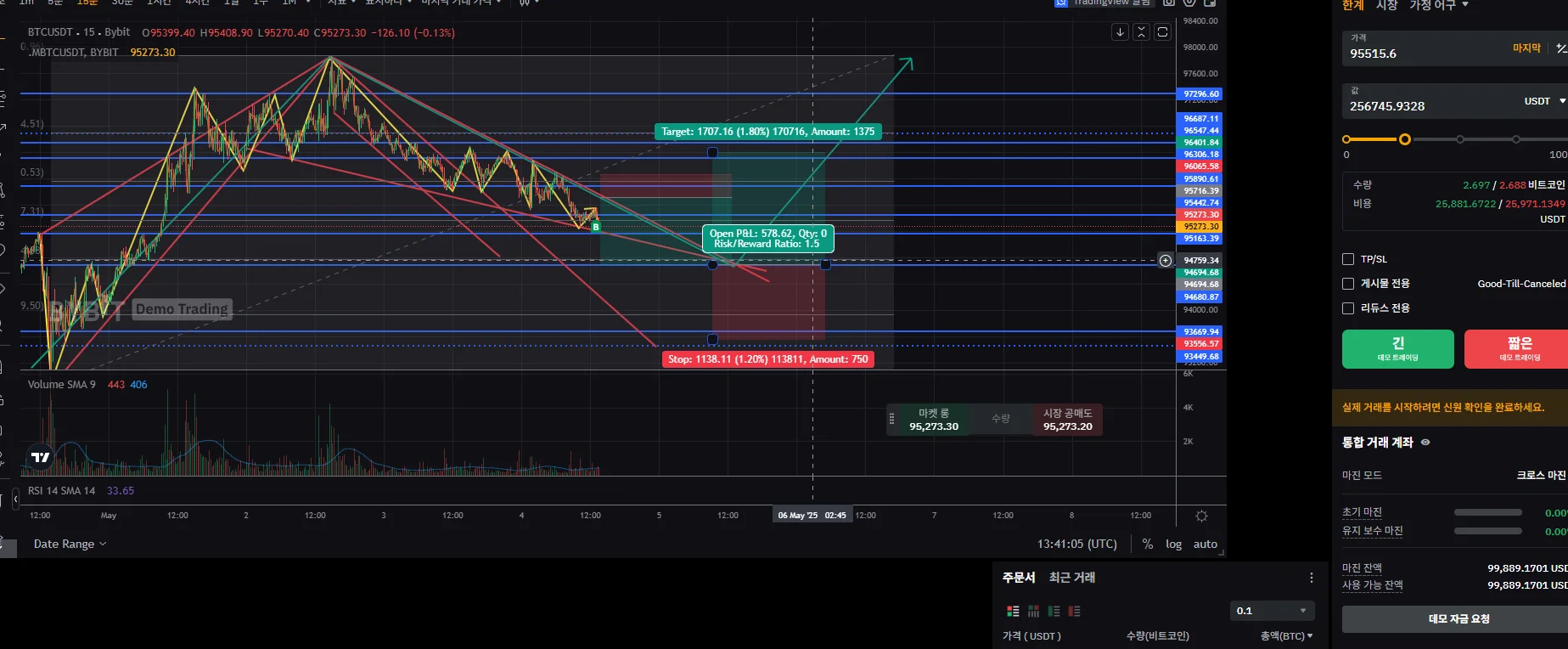Enable the TP/SL checkbox
Screen dimensions: 1568x649
click(x=1348, y=259)
